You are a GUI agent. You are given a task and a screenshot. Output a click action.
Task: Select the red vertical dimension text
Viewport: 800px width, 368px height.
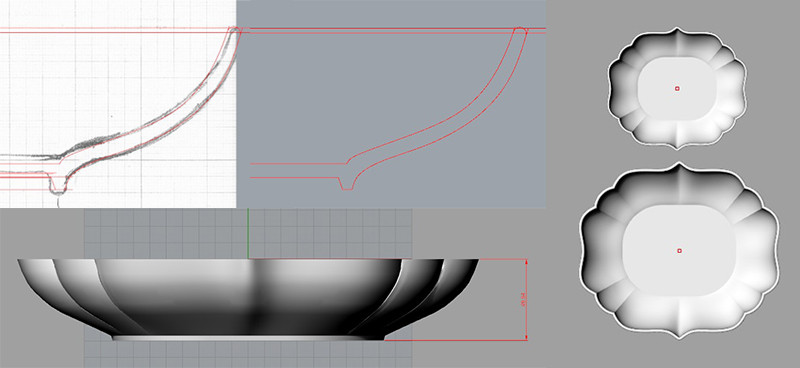(522, 300)
